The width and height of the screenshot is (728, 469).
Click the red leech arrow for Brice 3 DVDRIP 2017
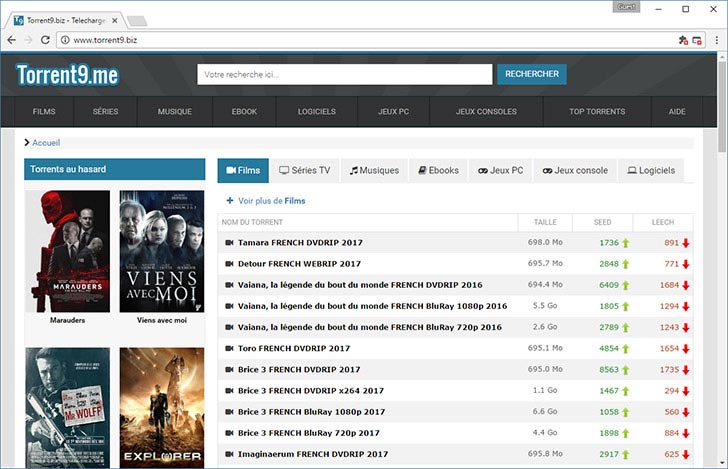686,370
